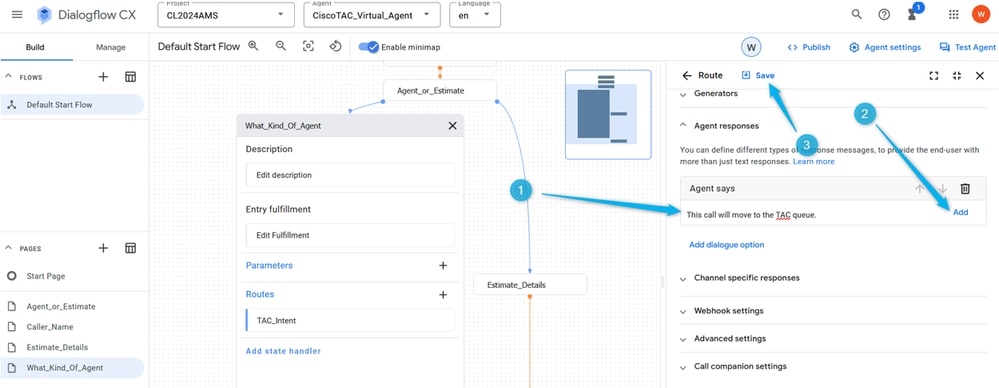Open the Project CL2024AMS dropdown

[x=226, y=15]
